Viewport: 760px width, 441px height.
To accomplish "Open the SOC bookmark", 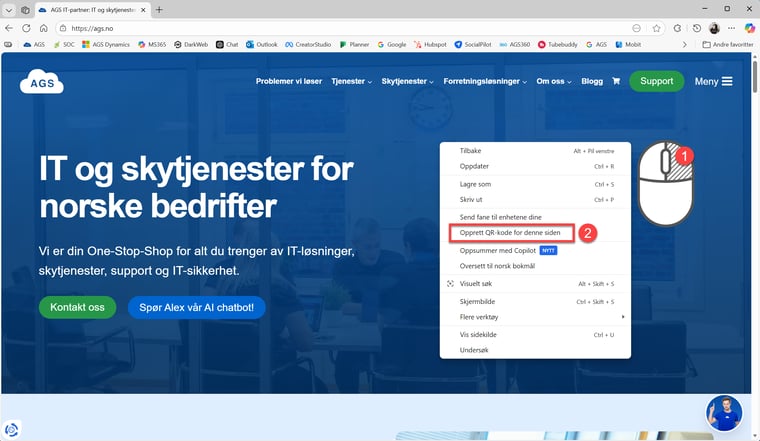I will coord(64,44).
